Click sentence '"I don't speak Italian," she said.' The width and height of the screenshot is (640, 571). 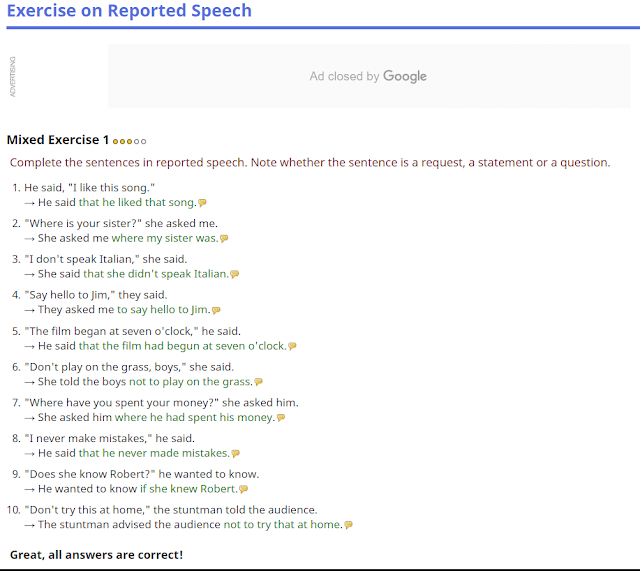coord(106,259)
